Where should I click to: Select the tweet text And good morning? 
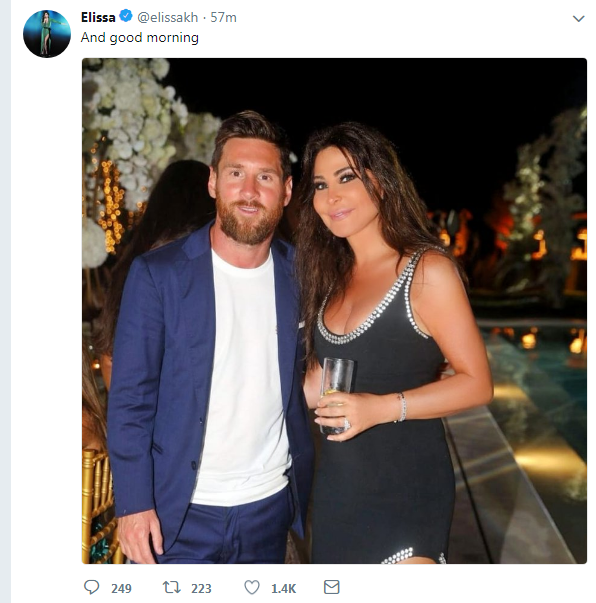pos(140,38)
